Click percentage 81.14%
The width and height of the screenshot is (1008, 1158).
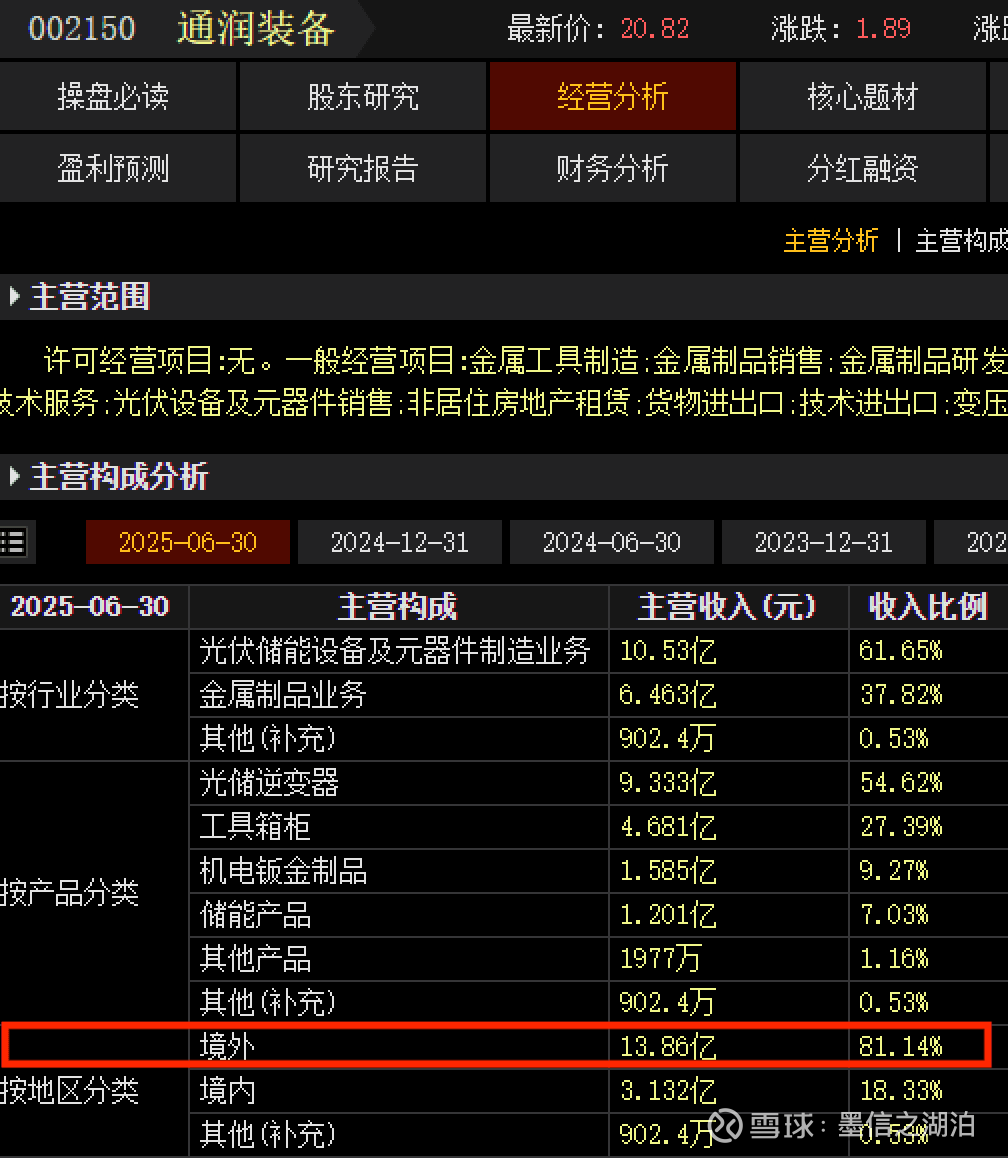pyautogui.click(x=901, y=1046)
